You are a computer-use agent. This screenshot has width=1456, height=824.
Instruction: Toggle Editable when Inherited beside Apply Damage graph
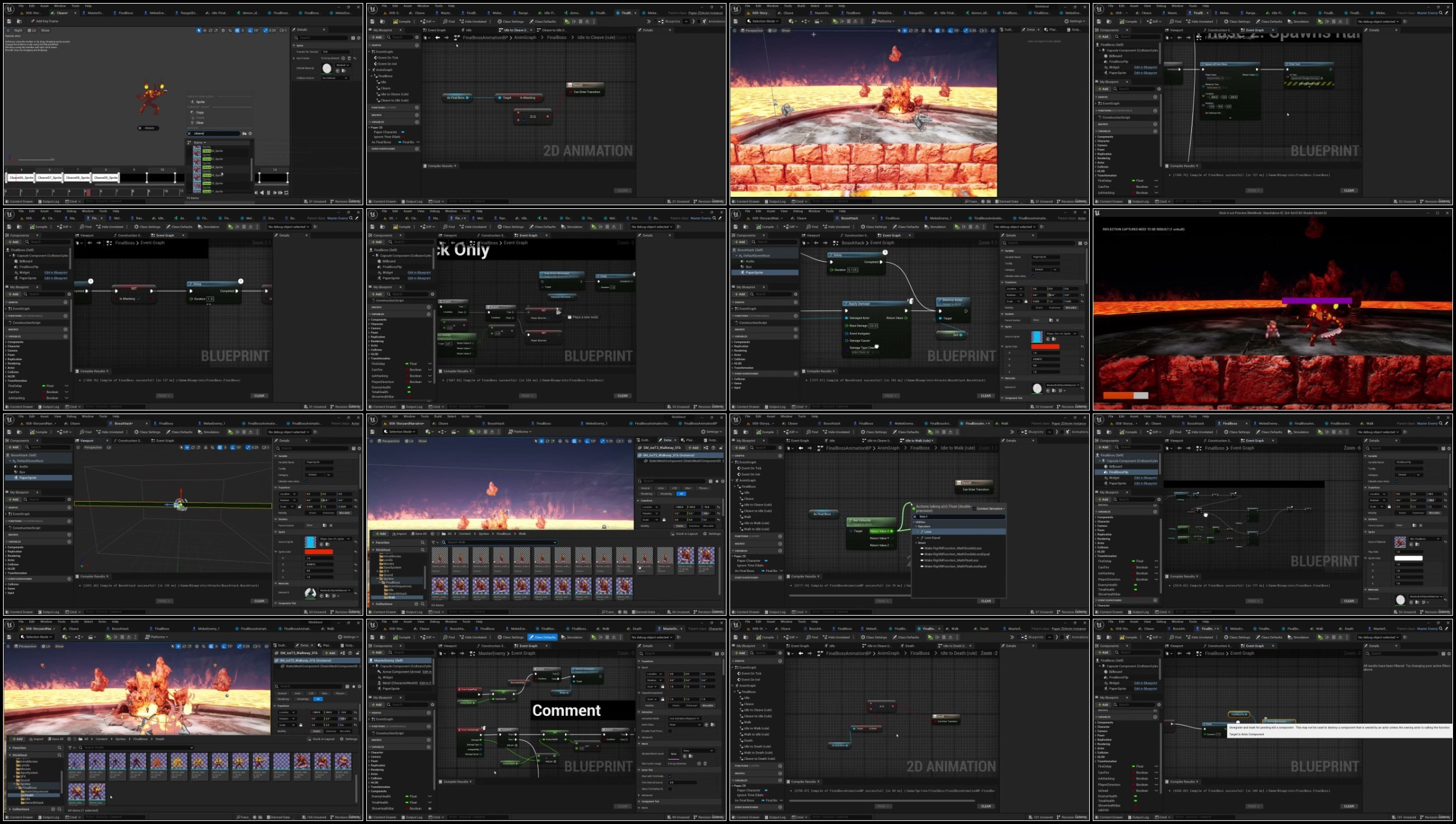(x=1034, y=276)
